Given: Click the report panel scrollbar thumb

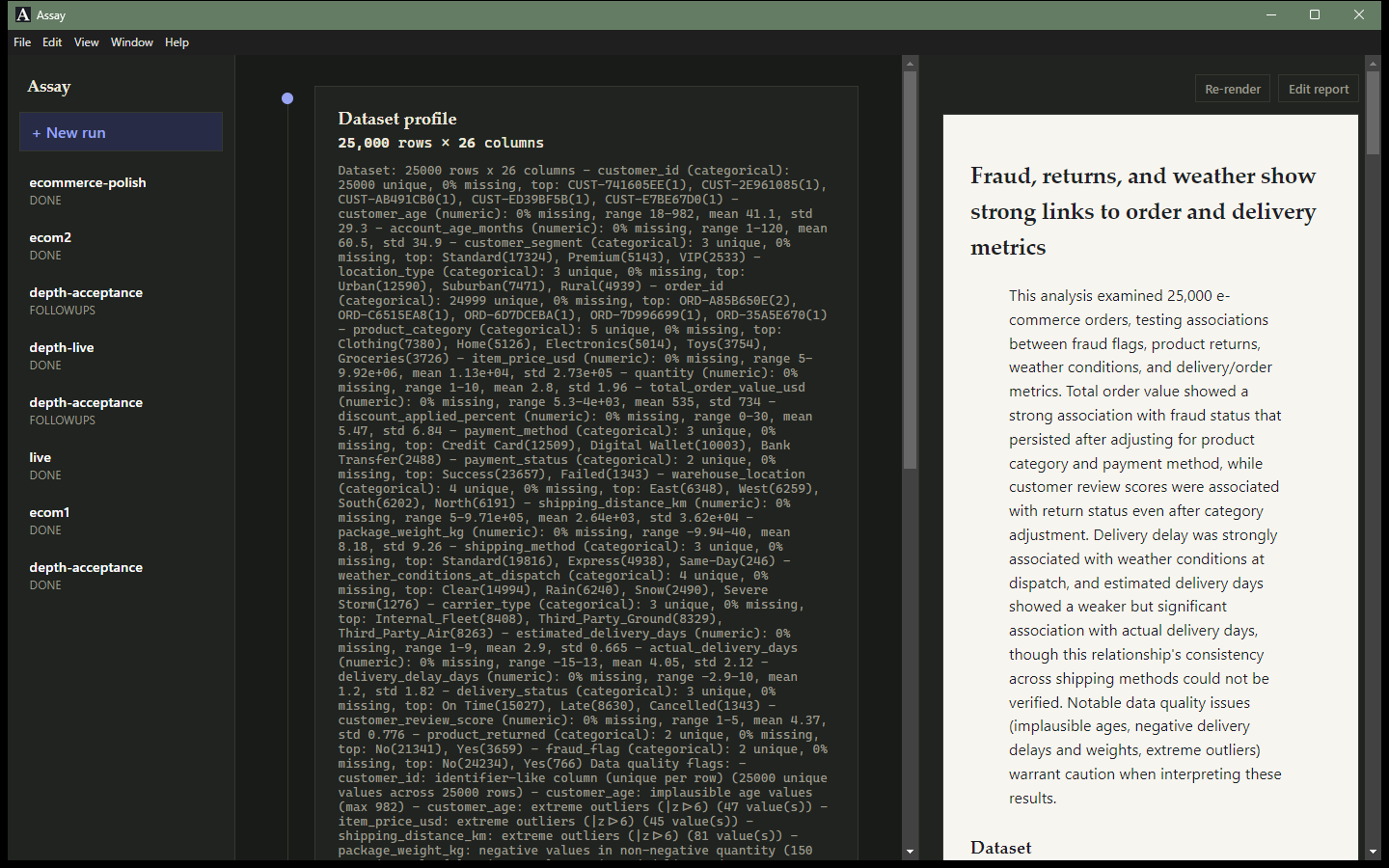Looking at the screenshot, I should [x=1374, y=113].
